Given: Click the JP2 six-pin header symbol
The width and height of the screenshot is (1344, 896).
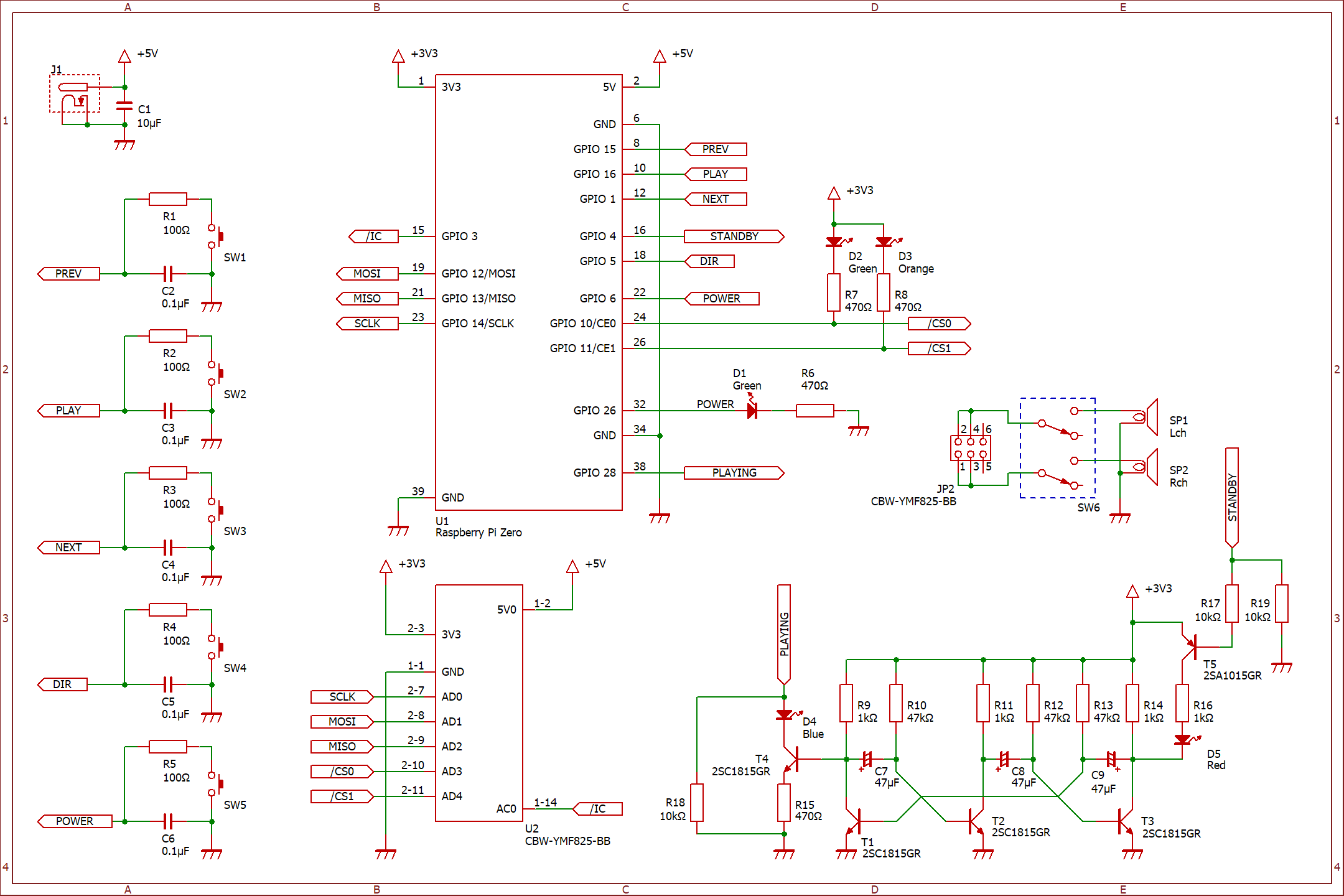Looking at the screenshot, I should pyautogui.click(x=971, y=448).
